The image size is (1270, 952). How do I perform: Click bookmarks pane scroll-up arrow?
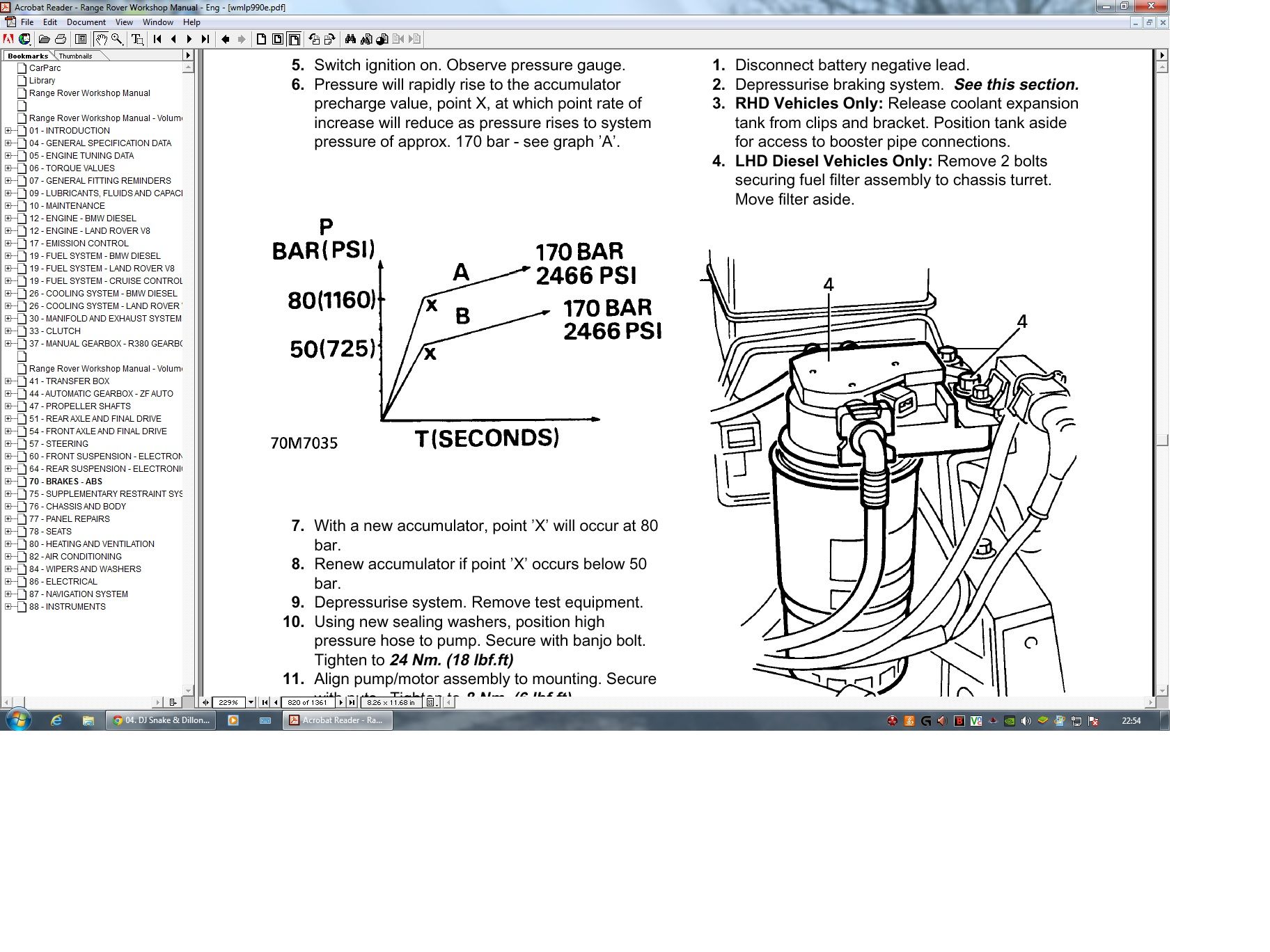[188, 68]
